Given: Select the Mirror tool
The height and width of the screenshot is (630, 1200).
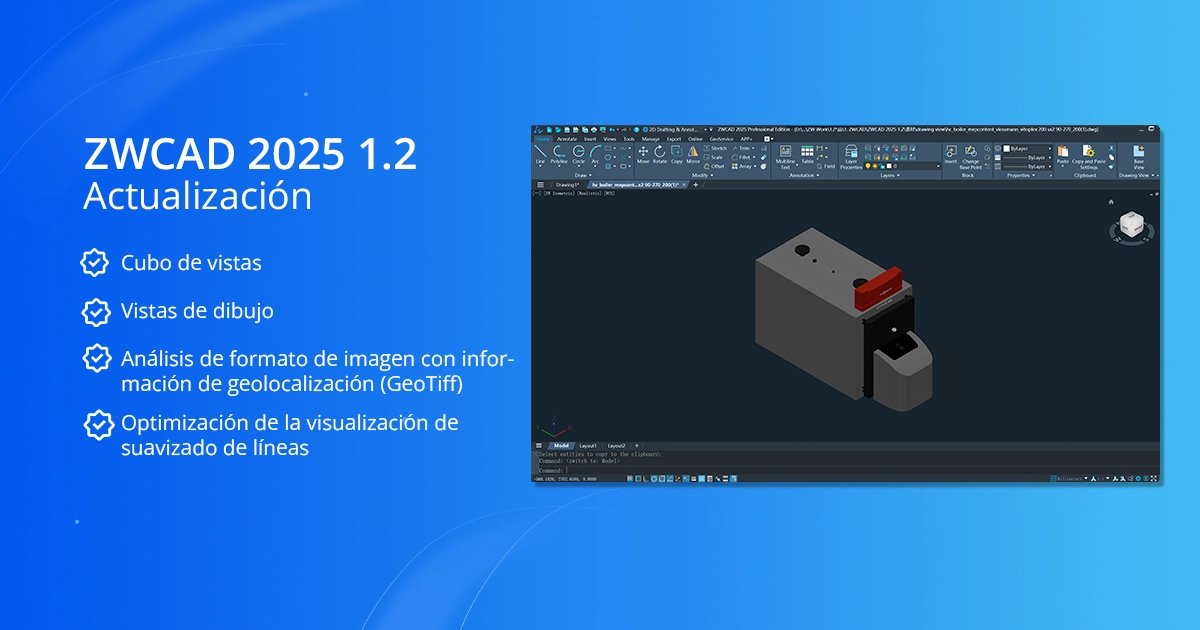Looking at the screenshot, I should tap(693, 153).
